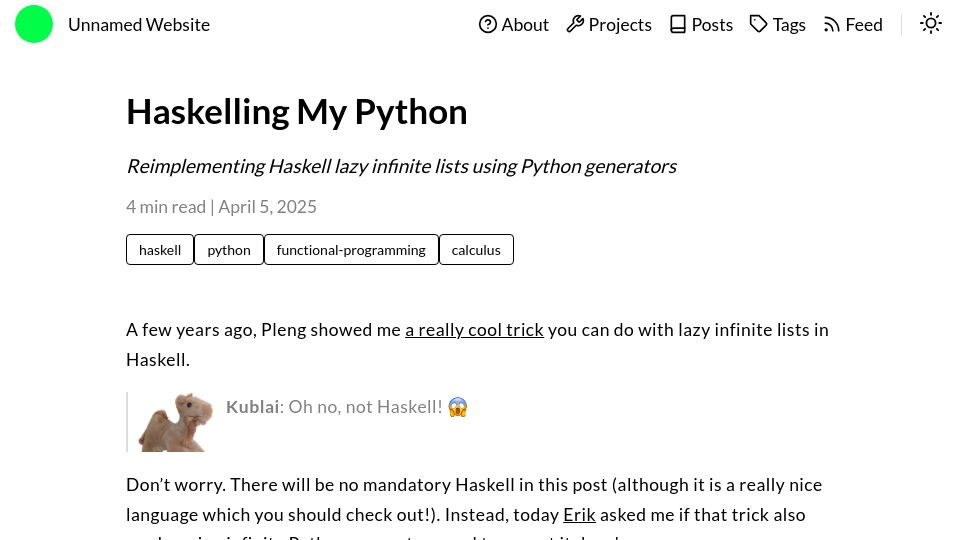Click the "4 min read | April 5, 2025" text
Viewport: 960px width, 540px height.
(221, 207)
